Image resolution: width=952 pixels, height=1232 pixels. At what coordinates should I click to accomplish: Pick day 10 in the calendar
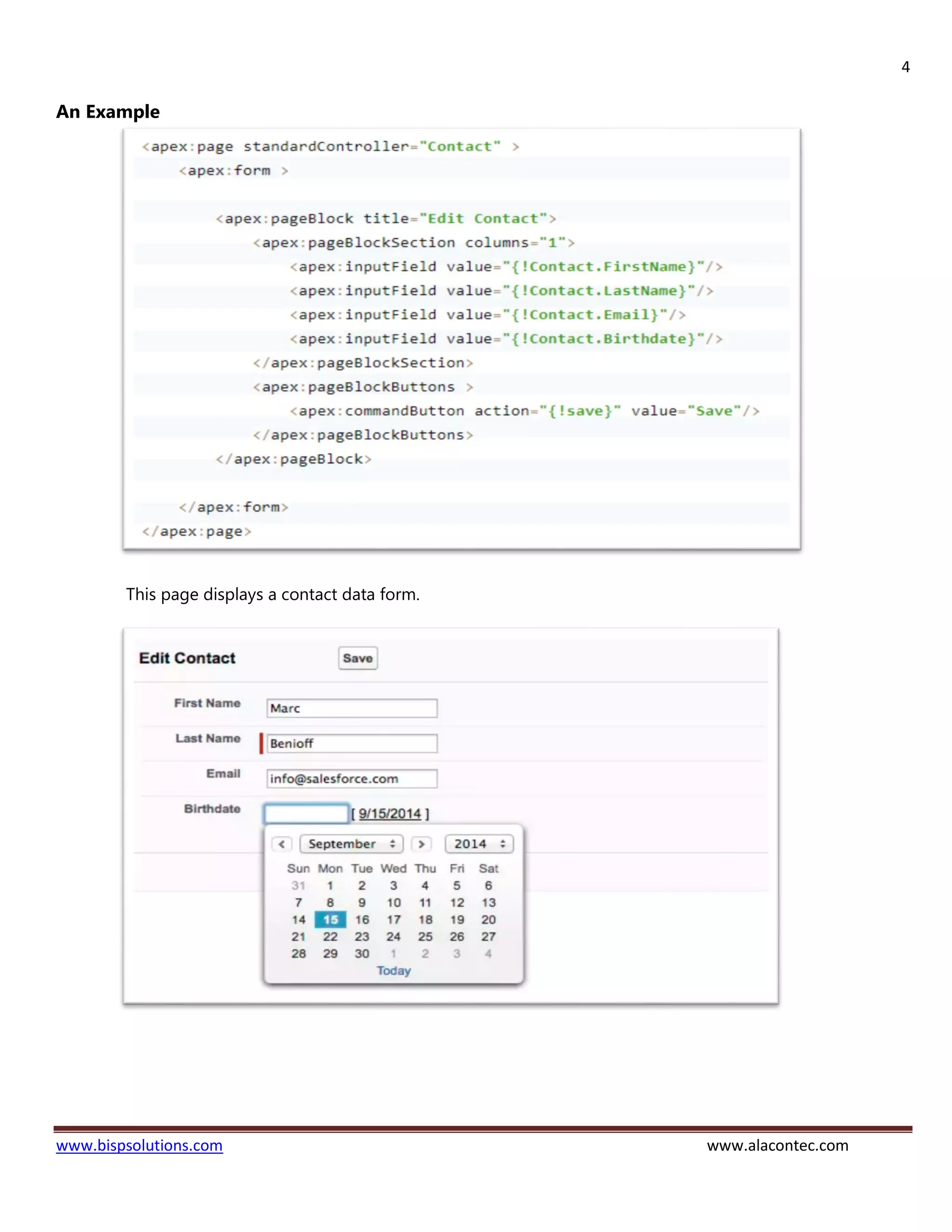pyautogui.click(x=394, y=903)
